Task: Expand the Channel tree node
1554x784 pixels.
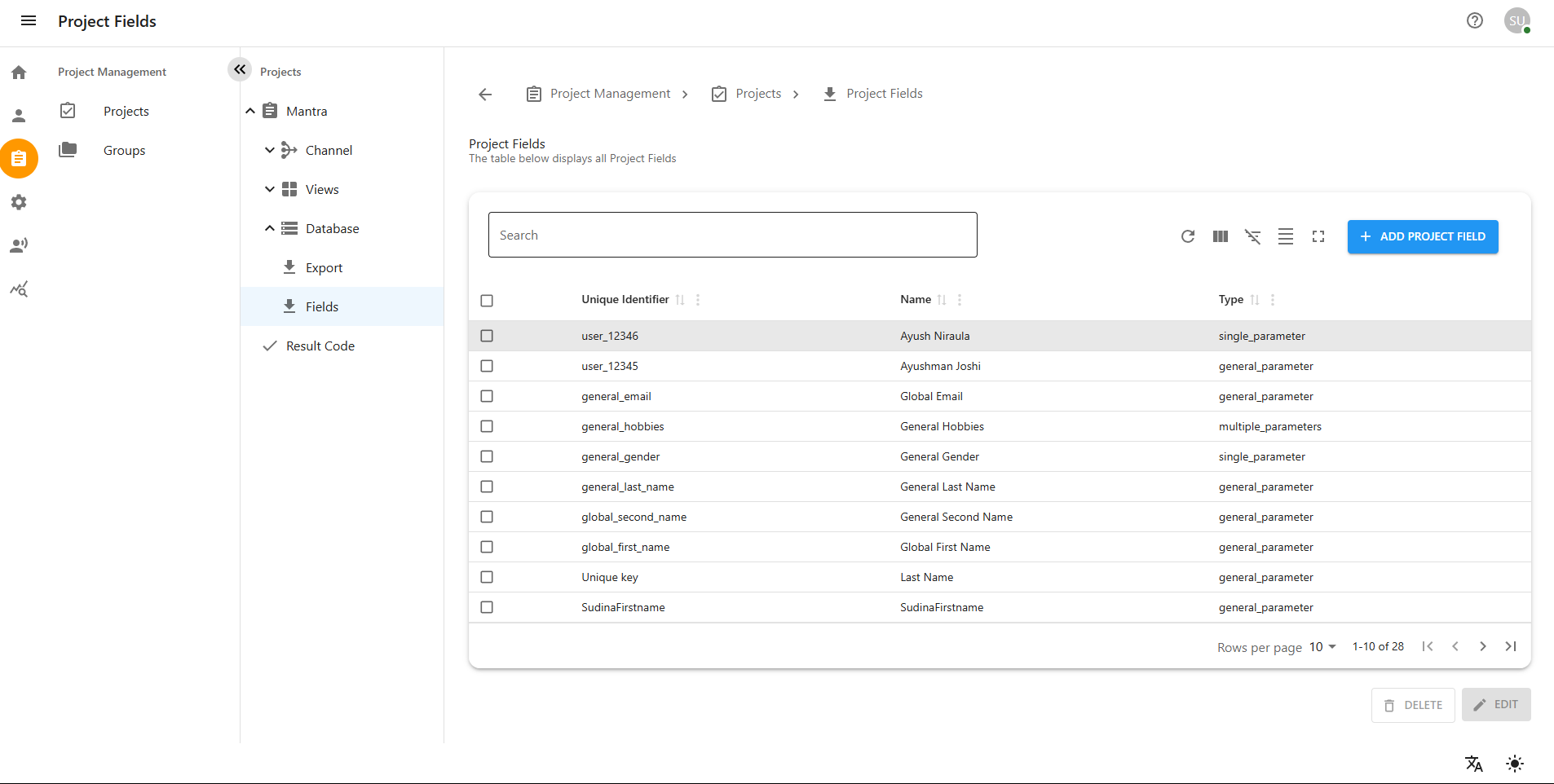Action: (269, 150)
